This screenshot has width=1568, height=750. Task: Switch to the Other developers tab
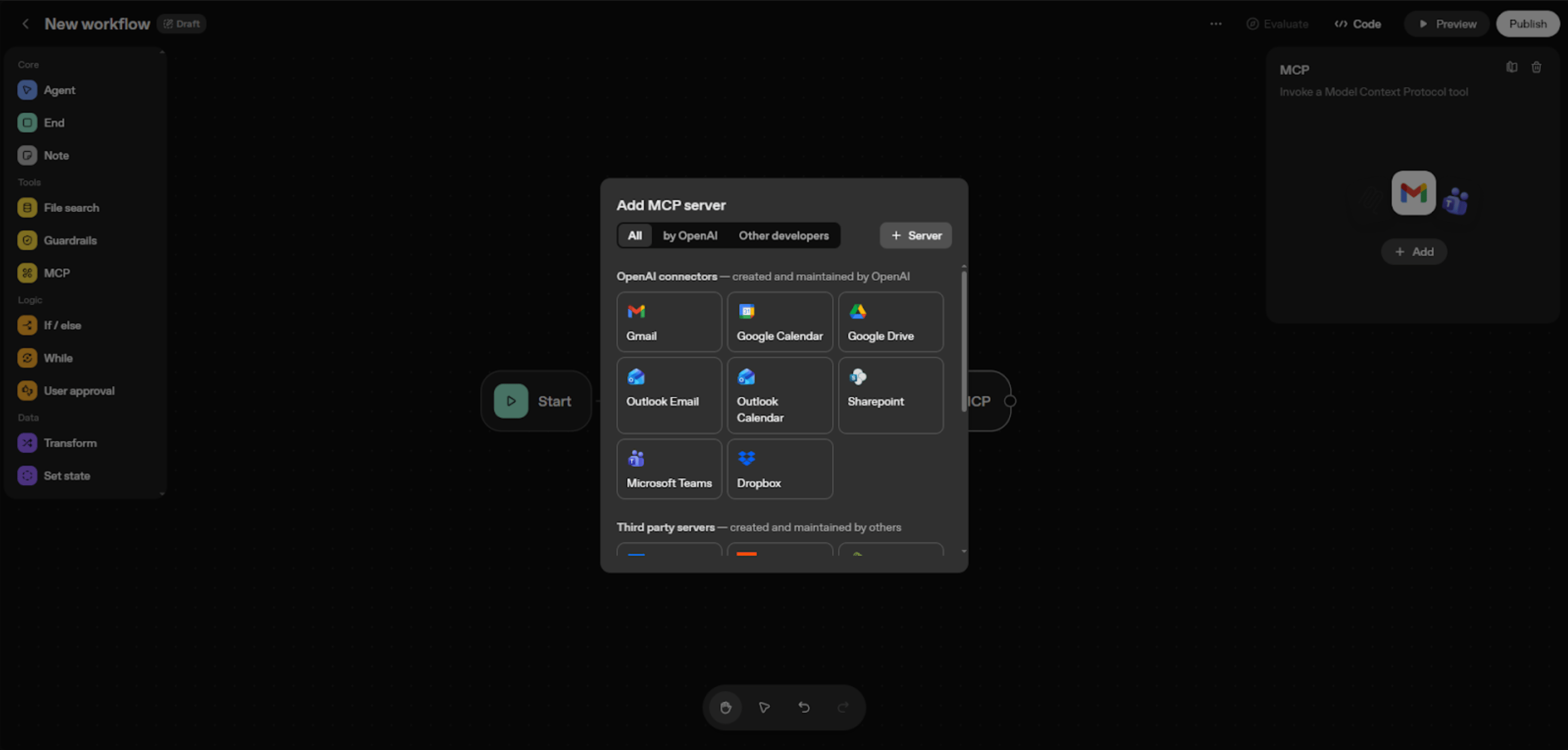point(784,236)
